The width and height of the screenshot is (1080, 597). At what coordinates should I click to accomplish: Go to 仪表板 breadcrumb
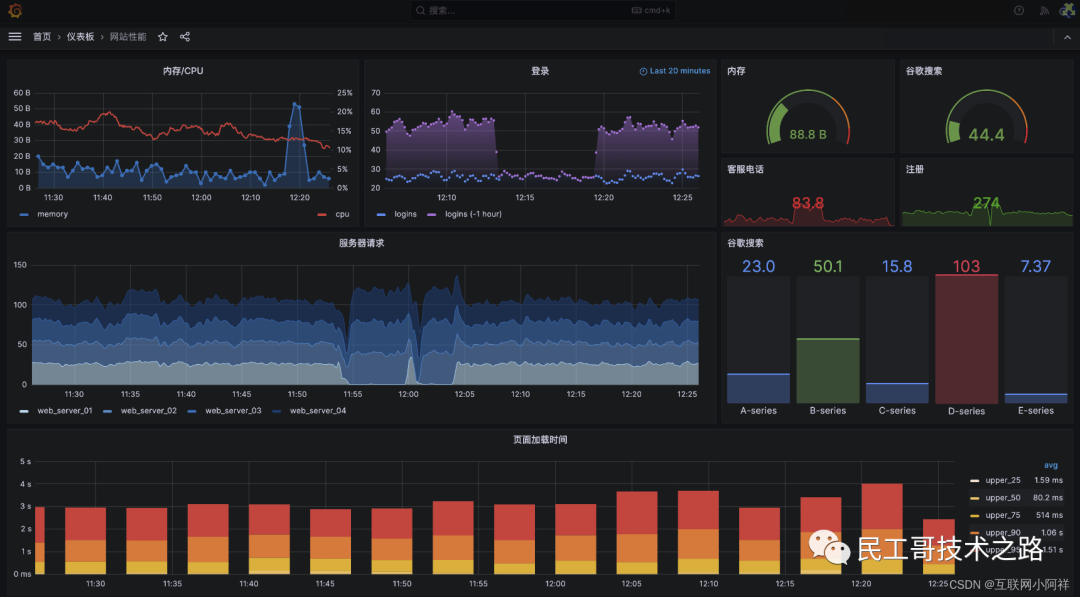pos(80,36)
